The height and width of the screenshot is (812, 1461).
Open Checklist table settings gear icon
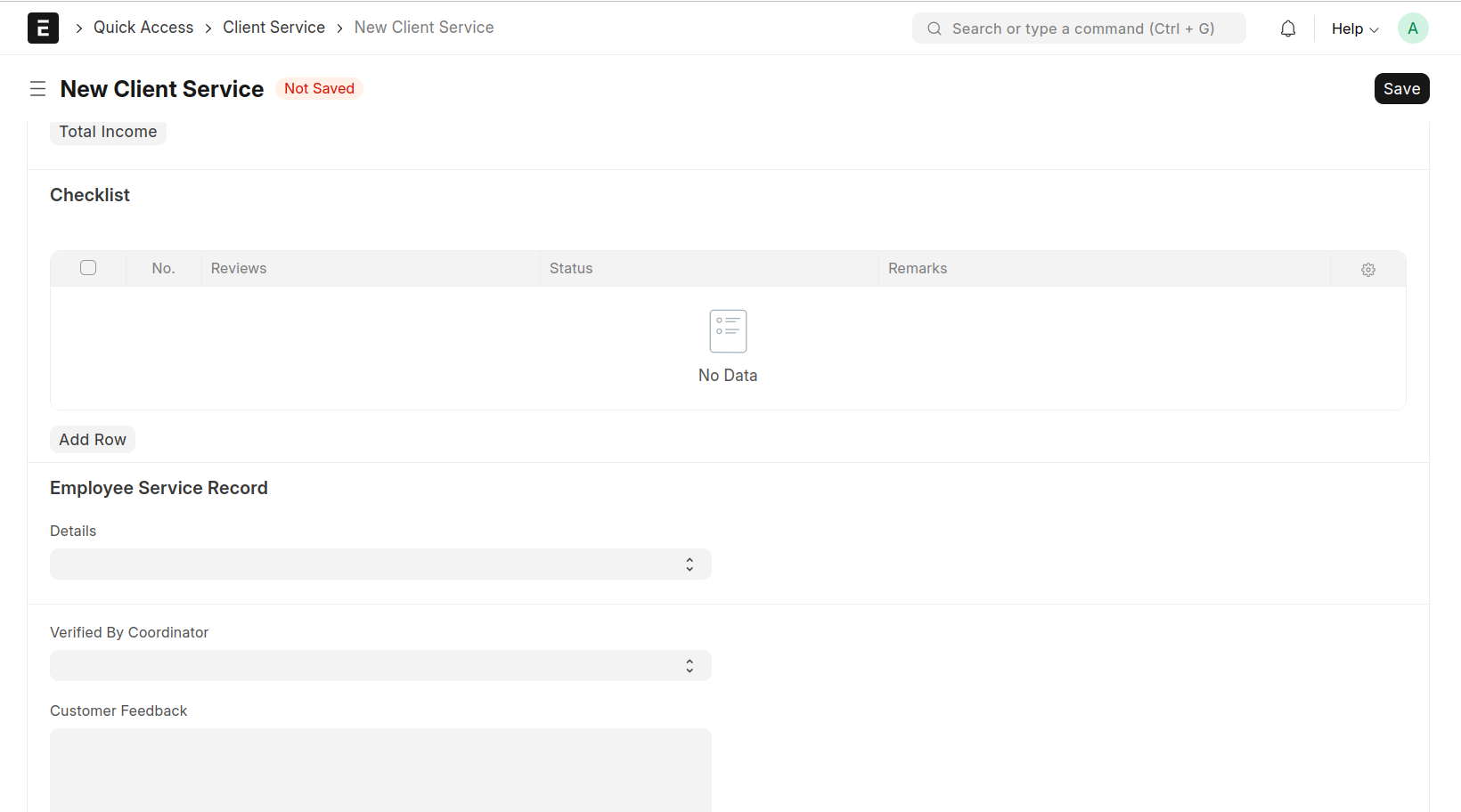[1367, 270]
